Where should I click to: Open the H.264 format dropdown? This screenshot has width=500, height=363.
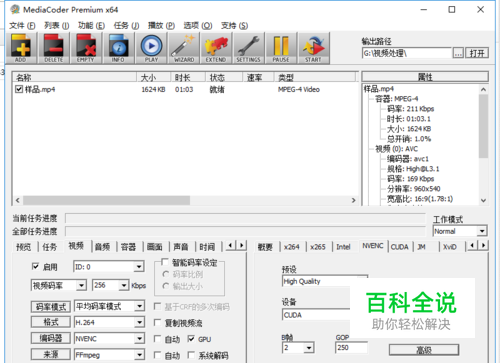click(x=109, y=322)
